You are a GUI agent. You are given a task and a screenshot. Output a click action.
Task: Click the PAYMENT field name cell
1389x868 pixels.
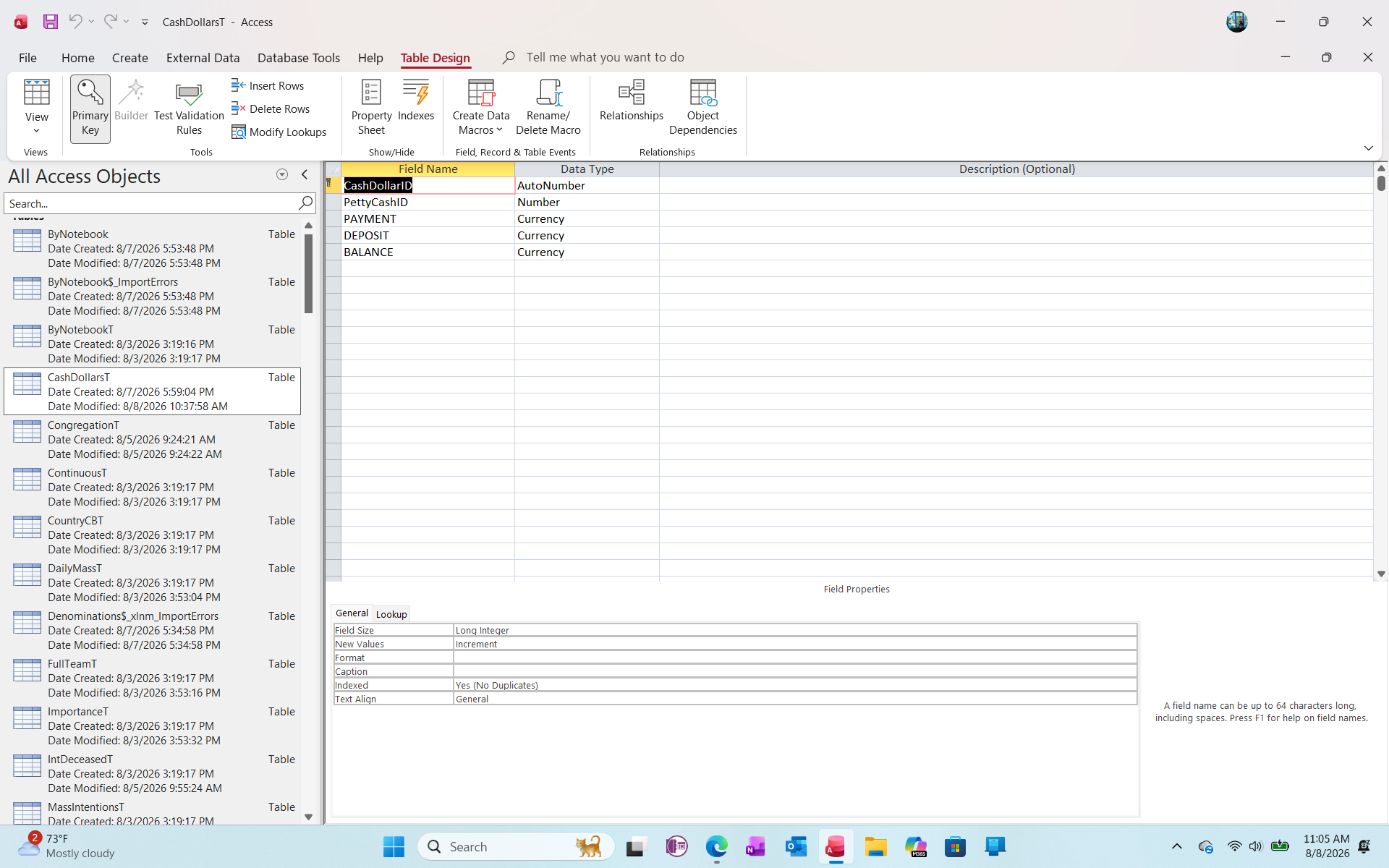pyautogui.click(x=428, y=219)
